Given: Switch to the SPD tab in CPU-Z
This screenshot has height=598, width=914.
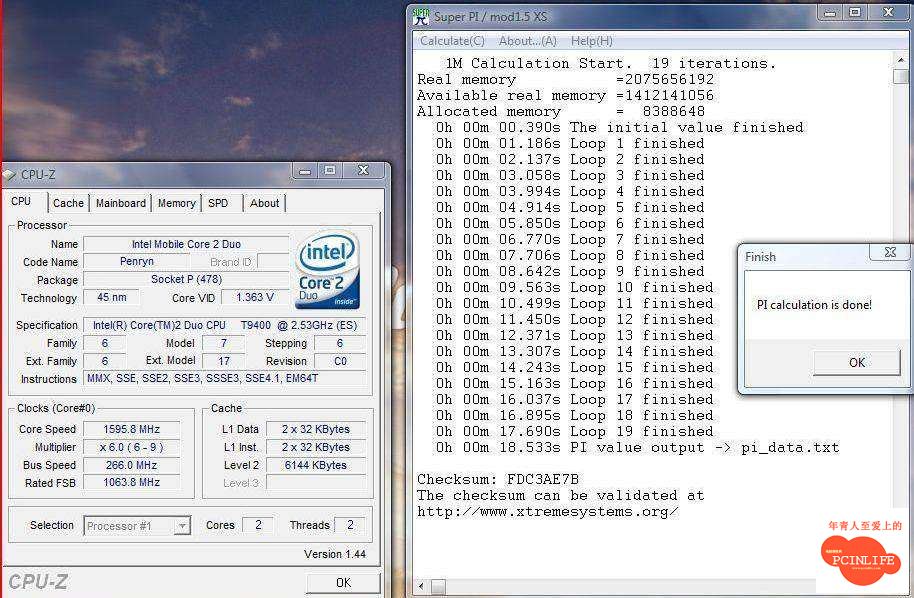Looking at the screenshot, I should pyautogui.click(x=218, y=203).
